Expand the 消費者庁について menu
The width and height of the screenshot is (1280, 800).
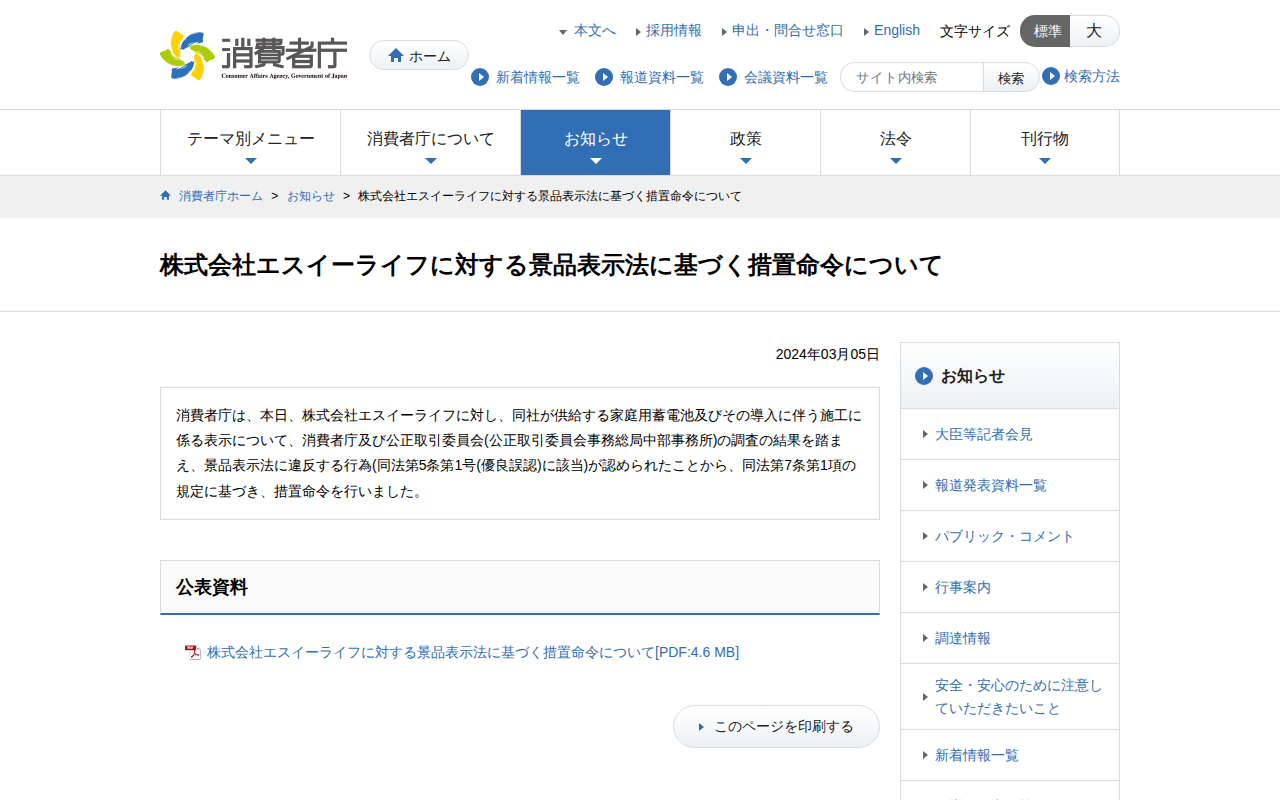coord(430,142)
